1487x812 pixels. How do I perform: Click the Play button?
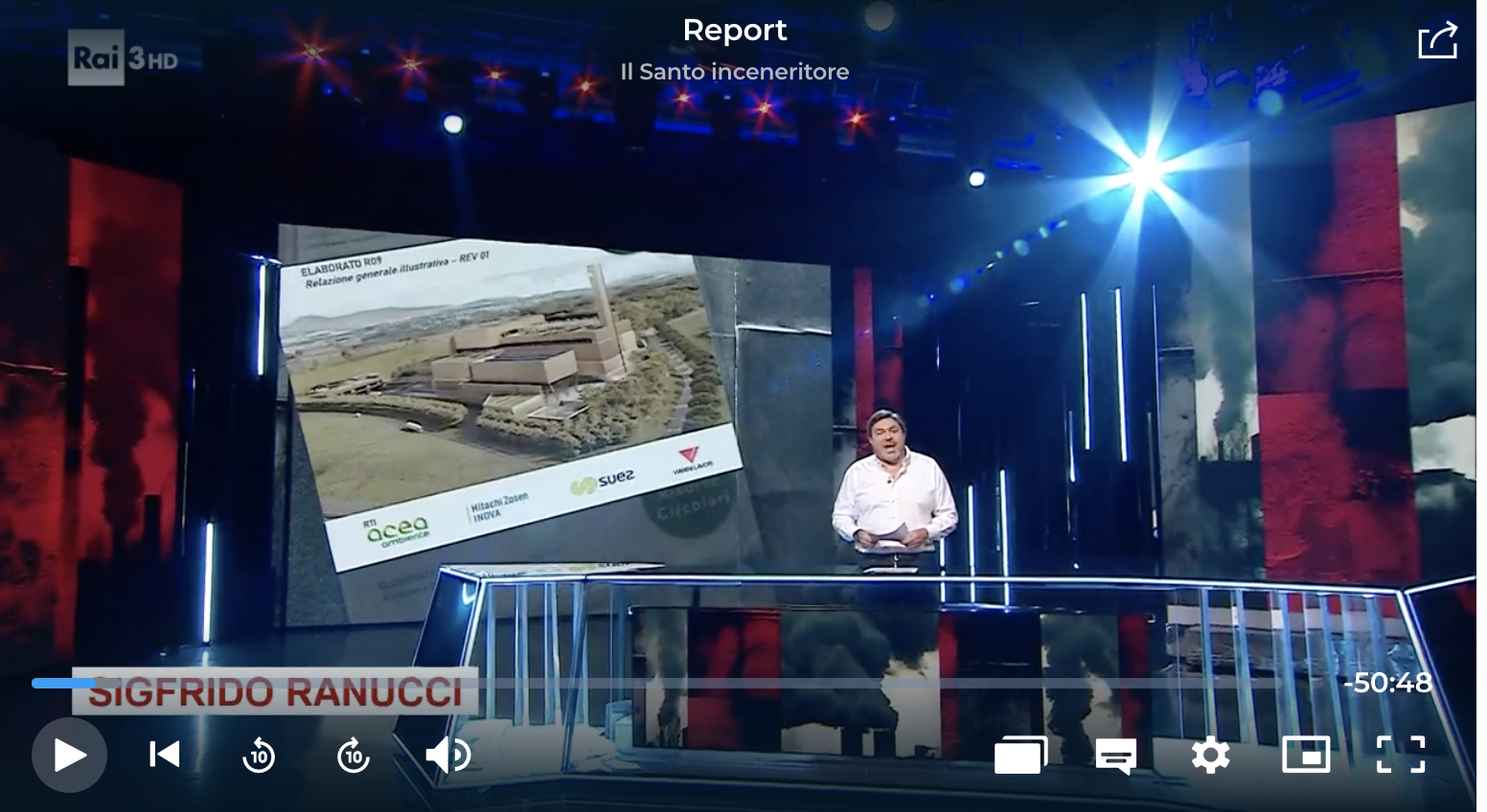pyautogui.click(x=69, y=755)
